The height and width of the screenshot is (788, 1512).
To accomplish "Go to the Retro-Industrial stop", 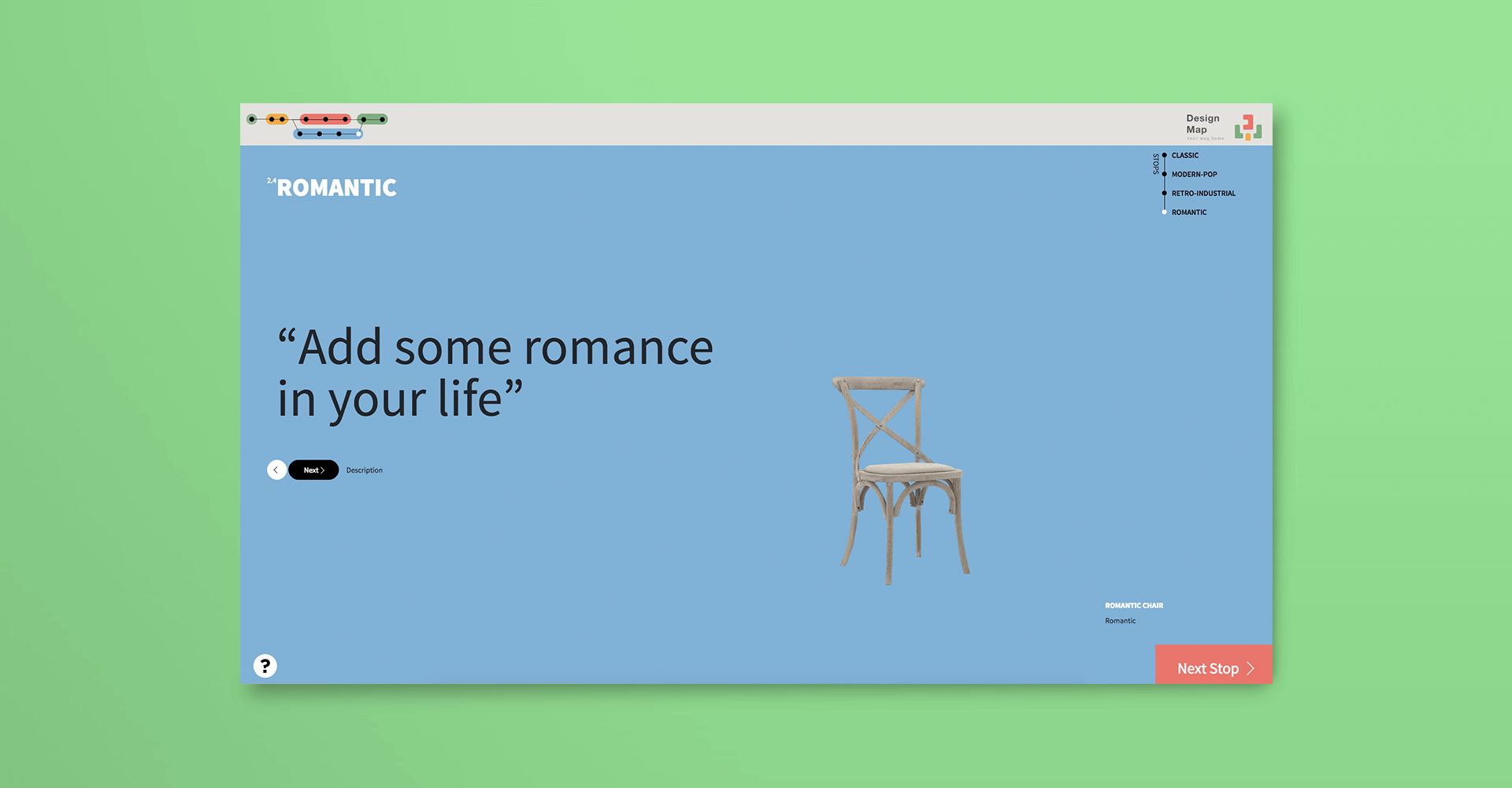I will tap(1203, 193).
